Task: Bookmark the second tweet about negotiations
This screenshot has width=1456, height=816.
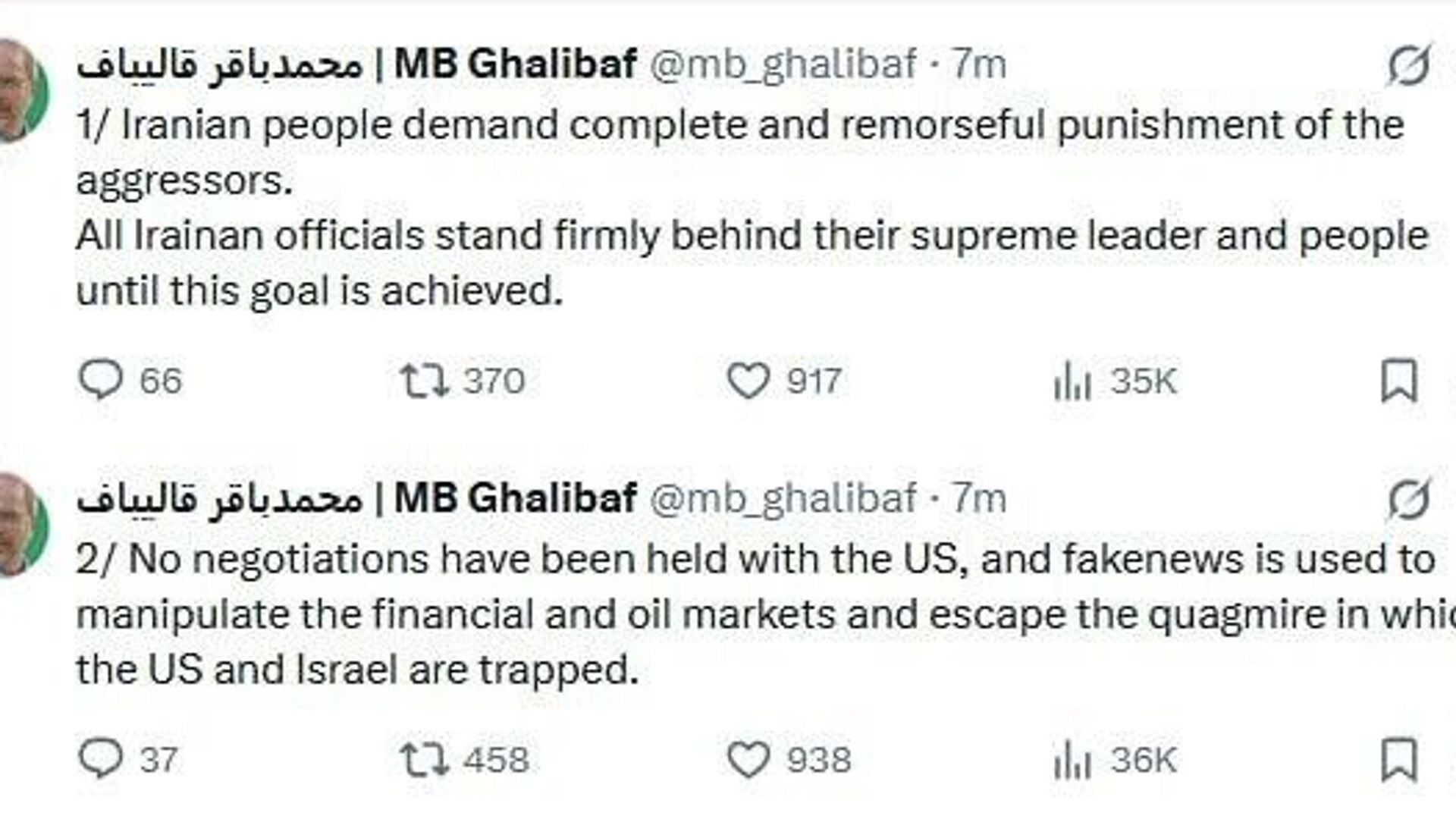Action: pyautogui.click(x=1399, y=760)
